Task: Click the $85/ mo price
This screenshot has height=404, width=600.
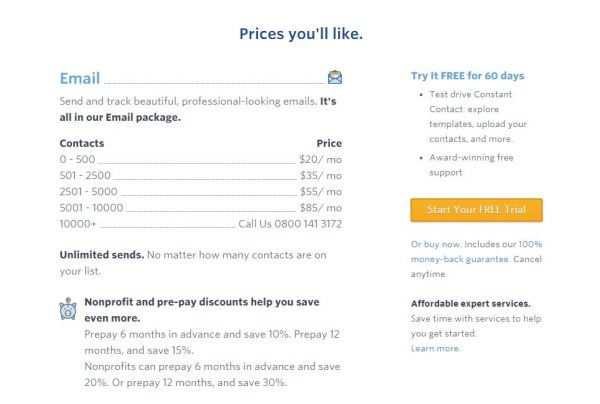Action: click(321, 207)
